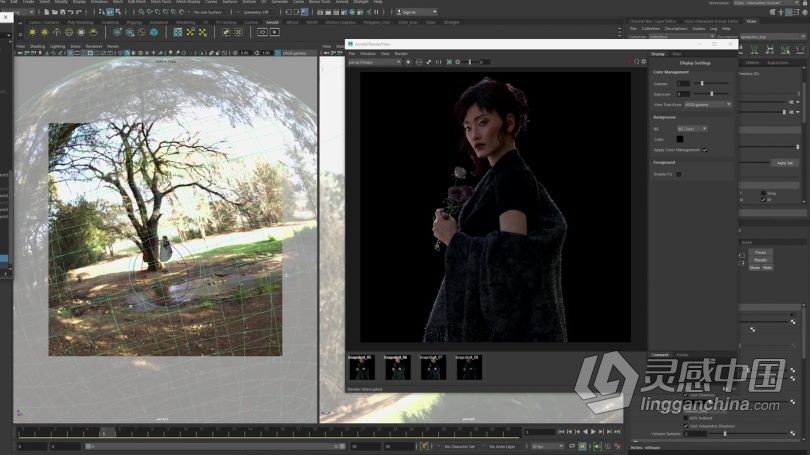This screenshot has width=810, height=455.
Task: Create an Arnold SkyDome light
Action: click(69, 32)
